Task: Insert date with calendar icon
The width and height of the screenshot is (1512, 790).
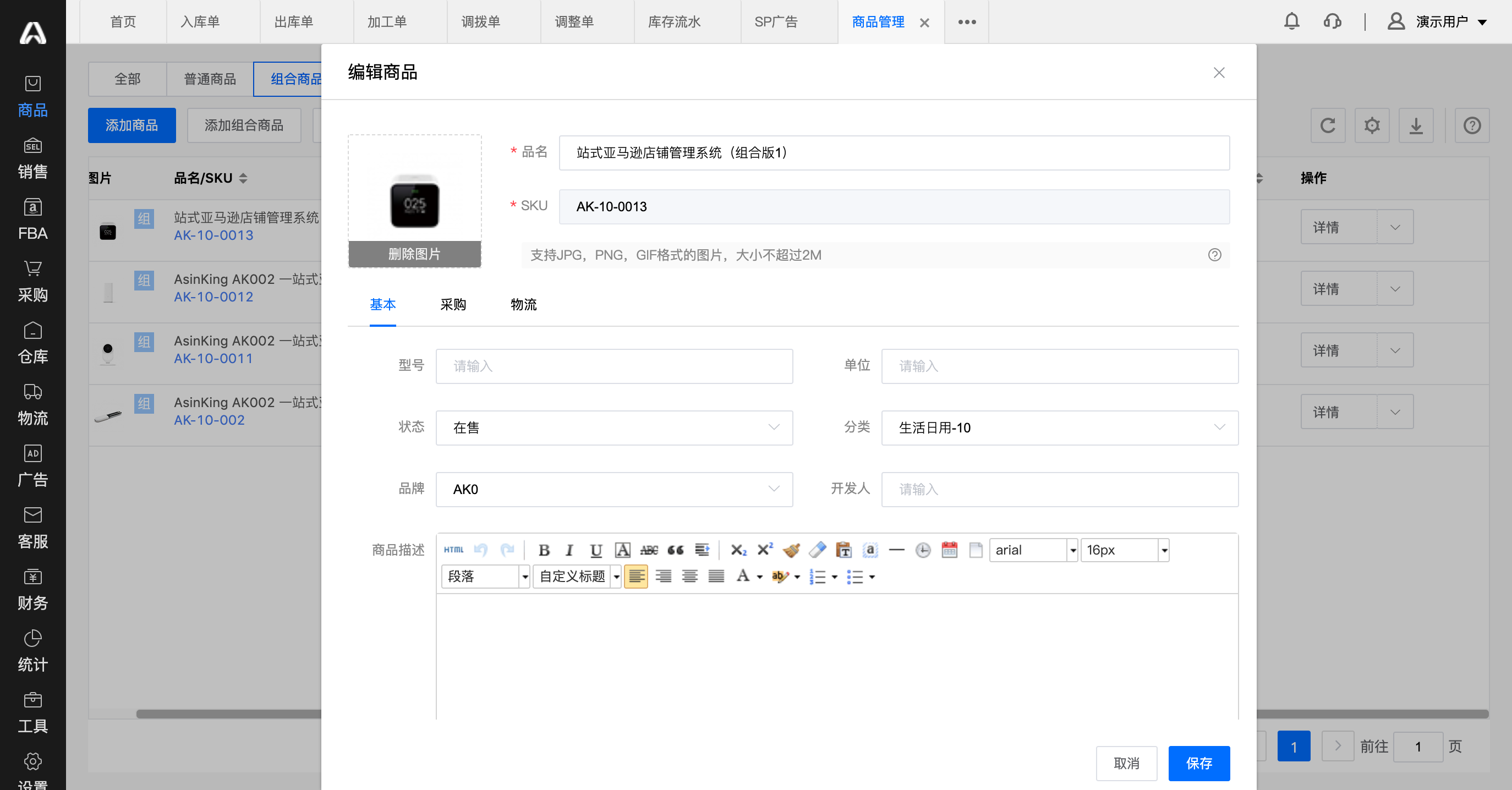Action: (x=949, y=550)
